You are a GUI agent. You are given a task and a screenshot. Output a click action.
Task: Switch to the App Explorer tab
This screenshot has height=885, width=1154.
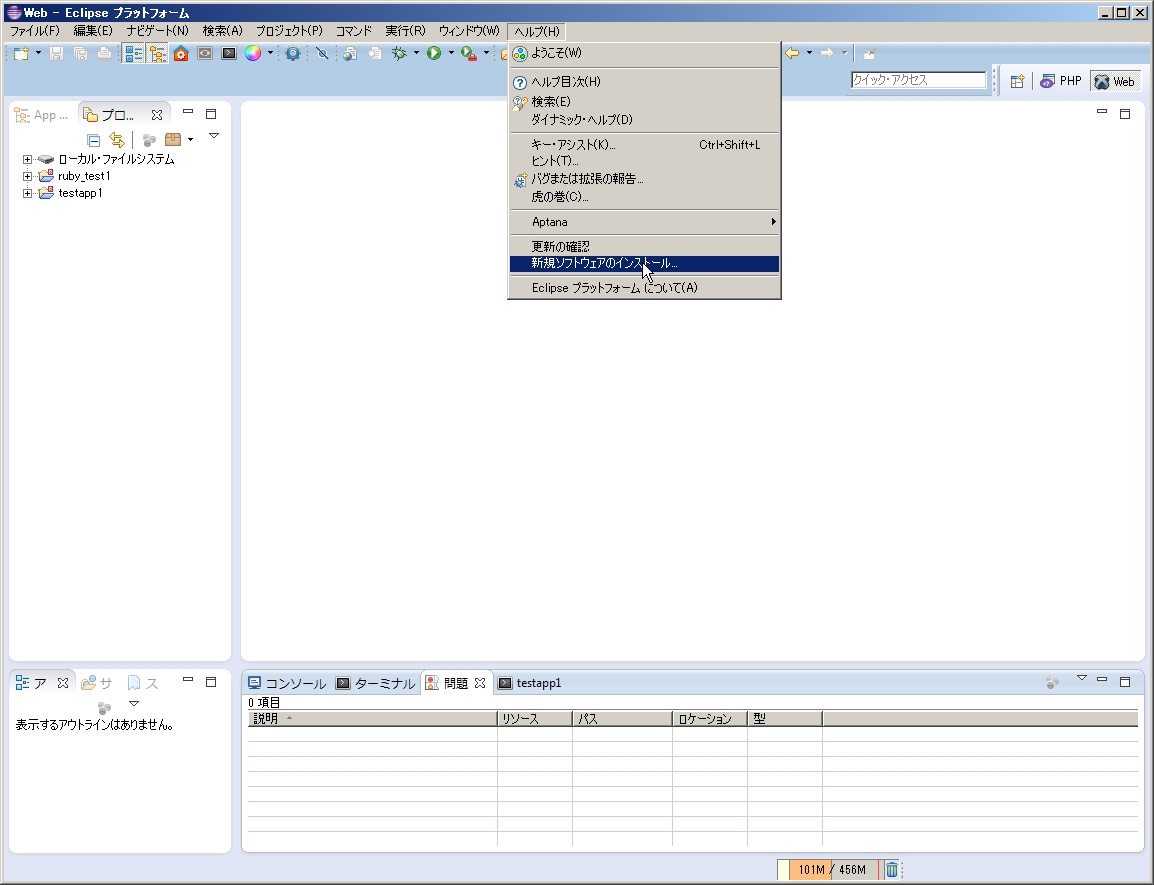point(42,115)
